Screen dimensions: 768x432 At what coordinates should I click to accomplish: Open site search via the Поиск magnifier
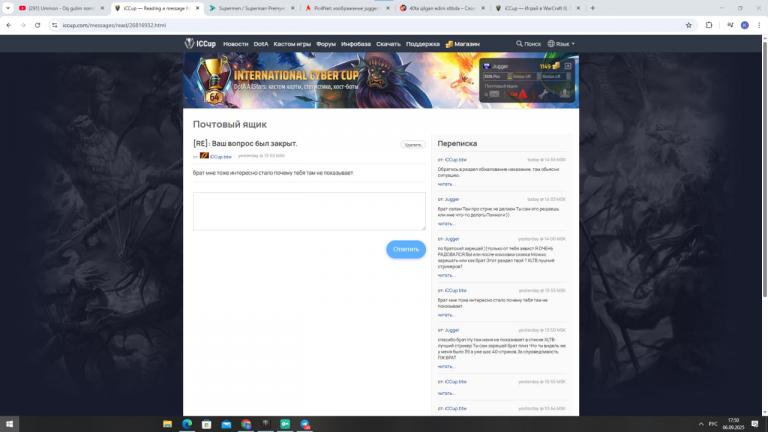(528, 44)
